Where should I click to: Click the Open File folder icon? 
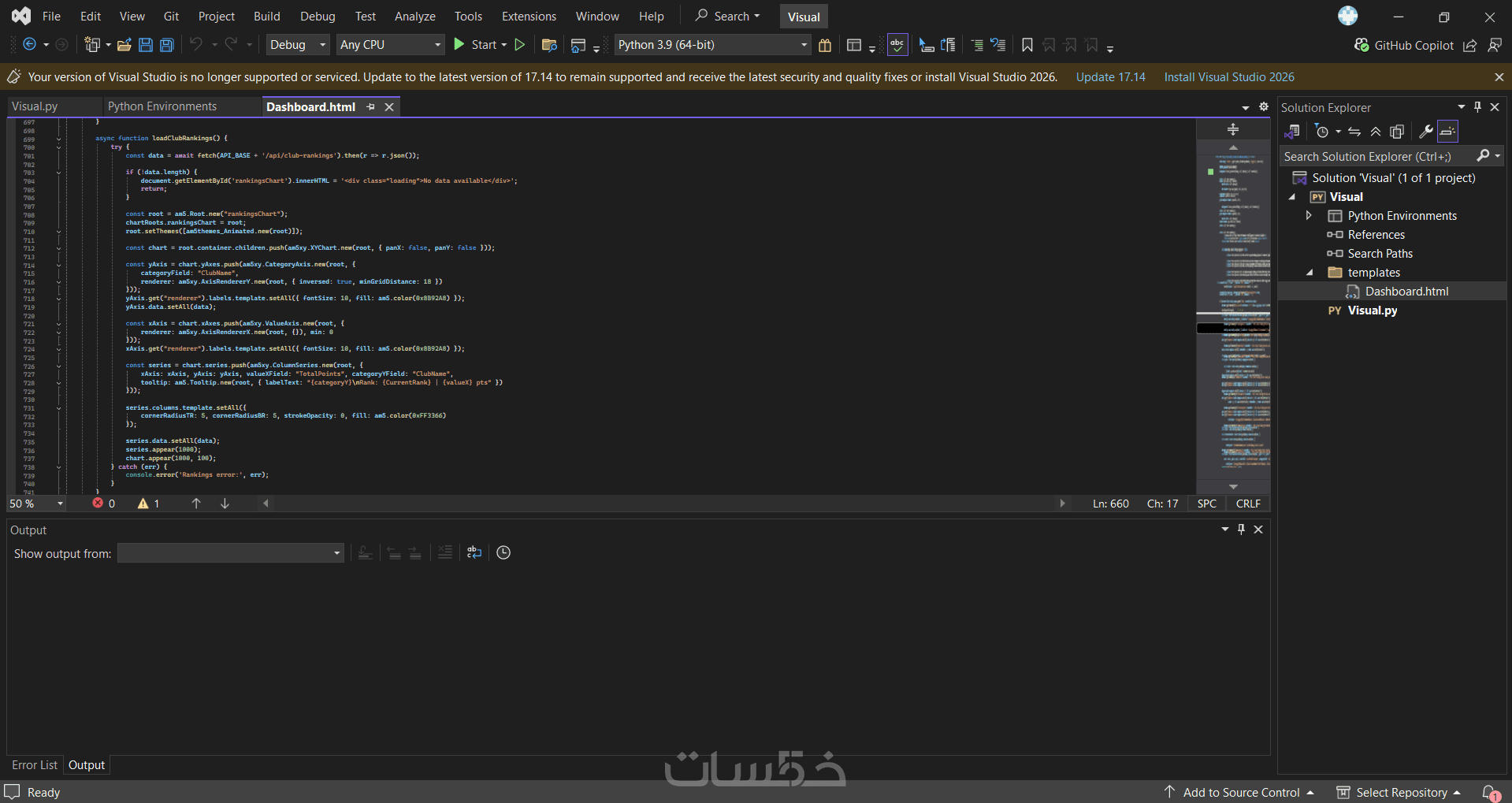click(x=124, y=45)
